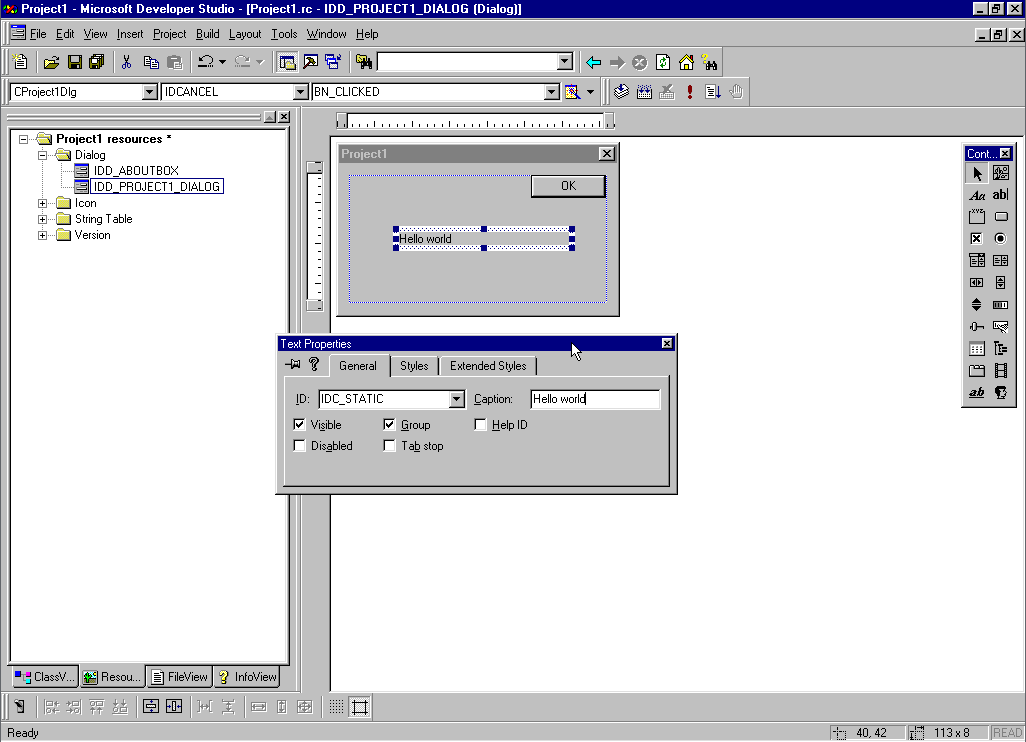This screenshot has width=1026, height=742.
Task: Click the Undo arrow icon
Action: (206, 62)
